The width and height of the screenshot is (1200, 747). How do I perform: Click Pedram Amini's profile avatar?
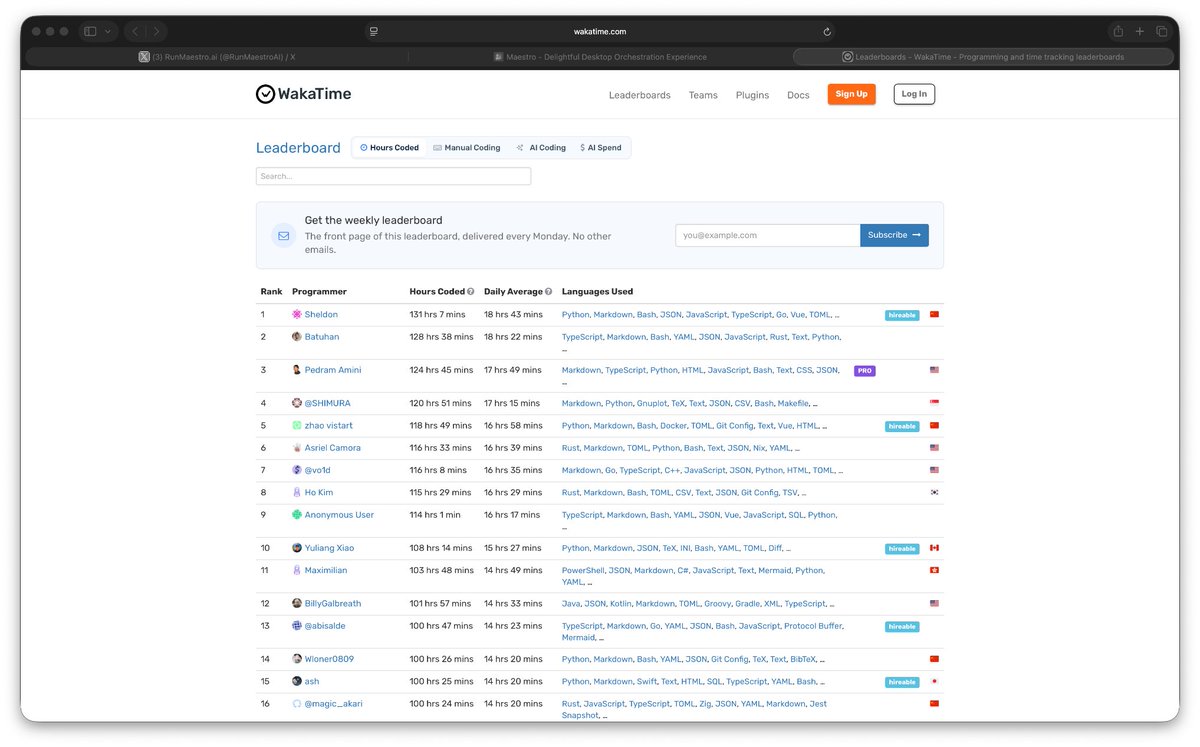coord(297,370)
